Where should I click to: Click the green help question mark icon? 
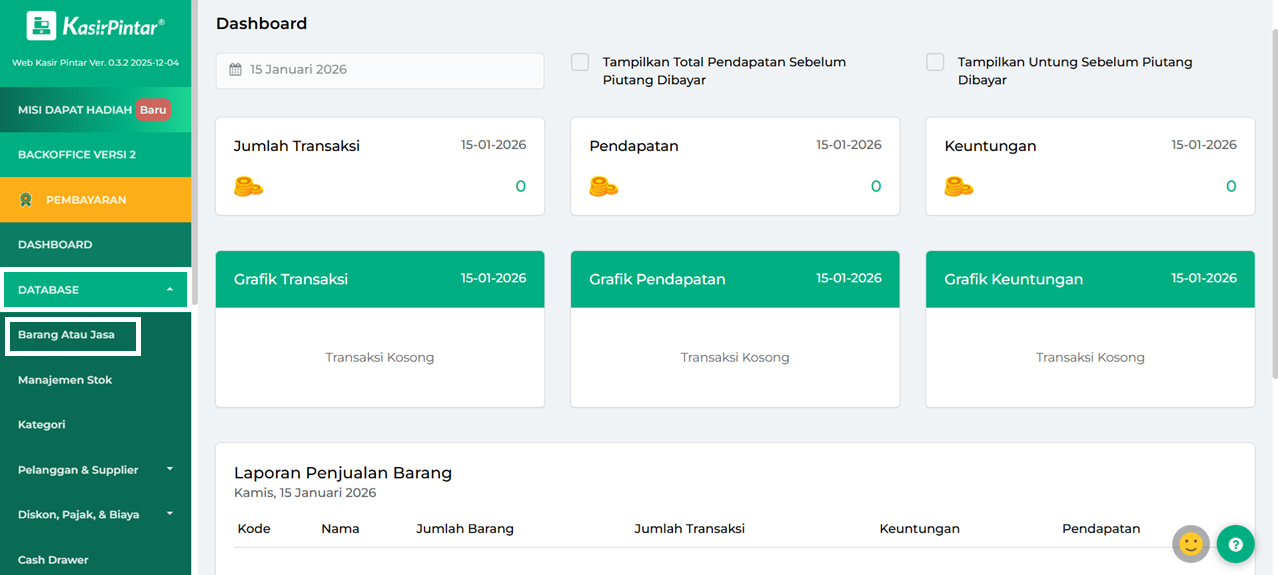point(1235,544)
